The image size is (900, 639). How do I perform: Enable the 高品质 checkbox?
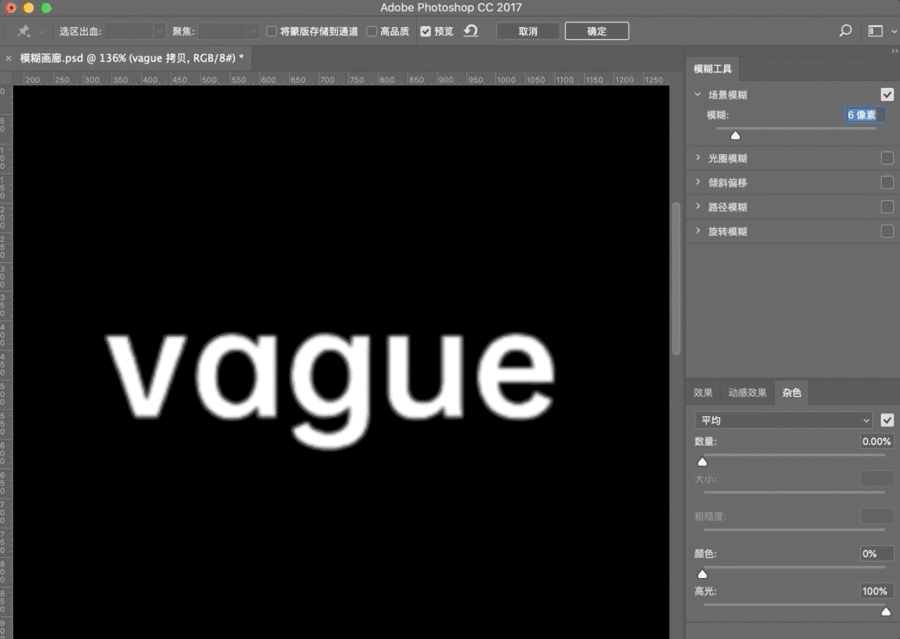(372, 32)
